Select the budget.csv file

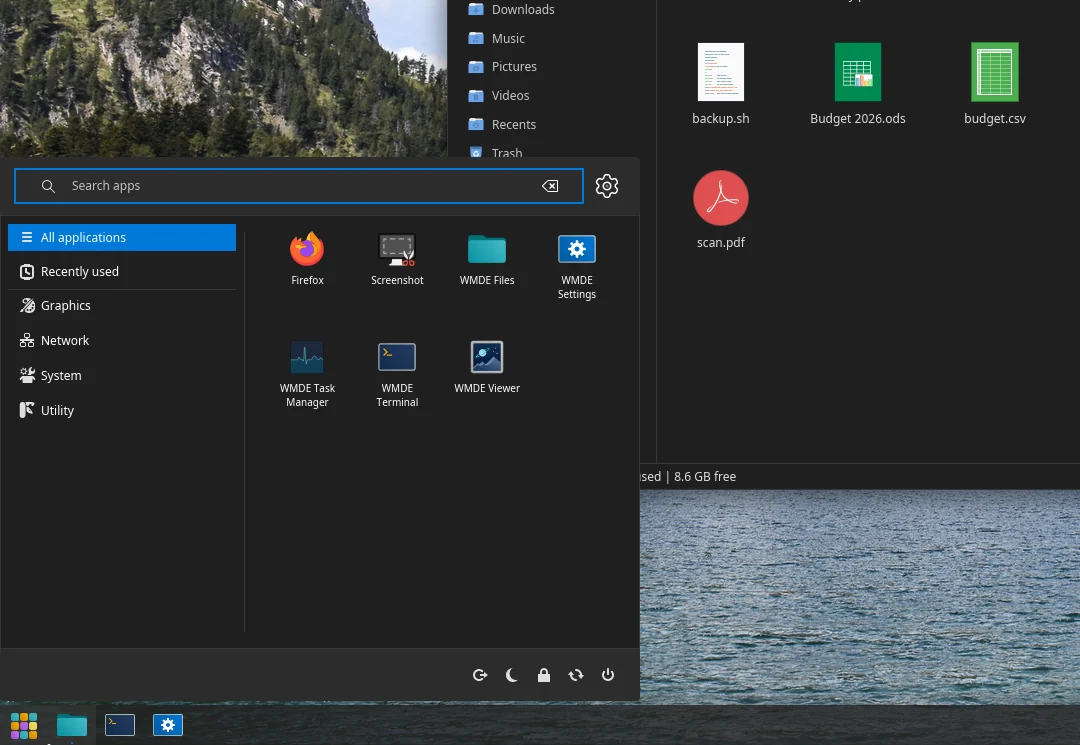coord(995,84)
